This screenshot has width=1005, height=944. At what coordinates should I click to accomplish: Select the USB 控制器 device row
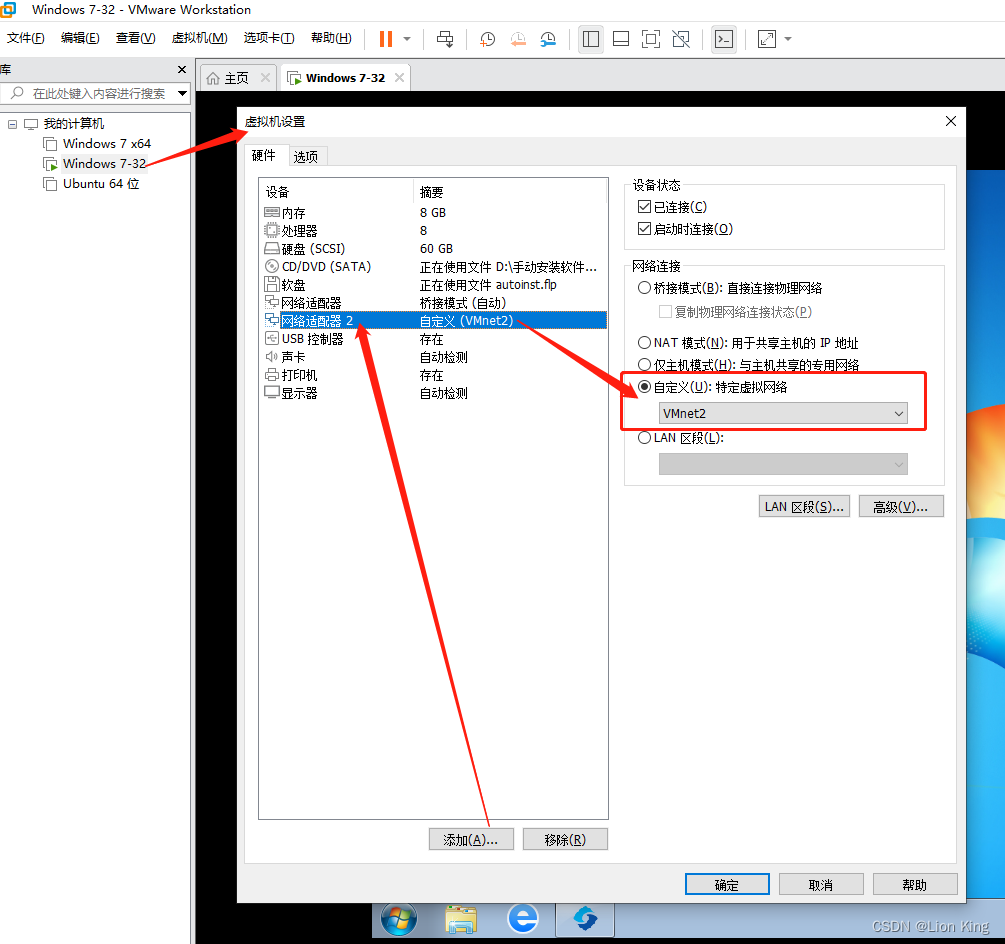tap(433, 339)
